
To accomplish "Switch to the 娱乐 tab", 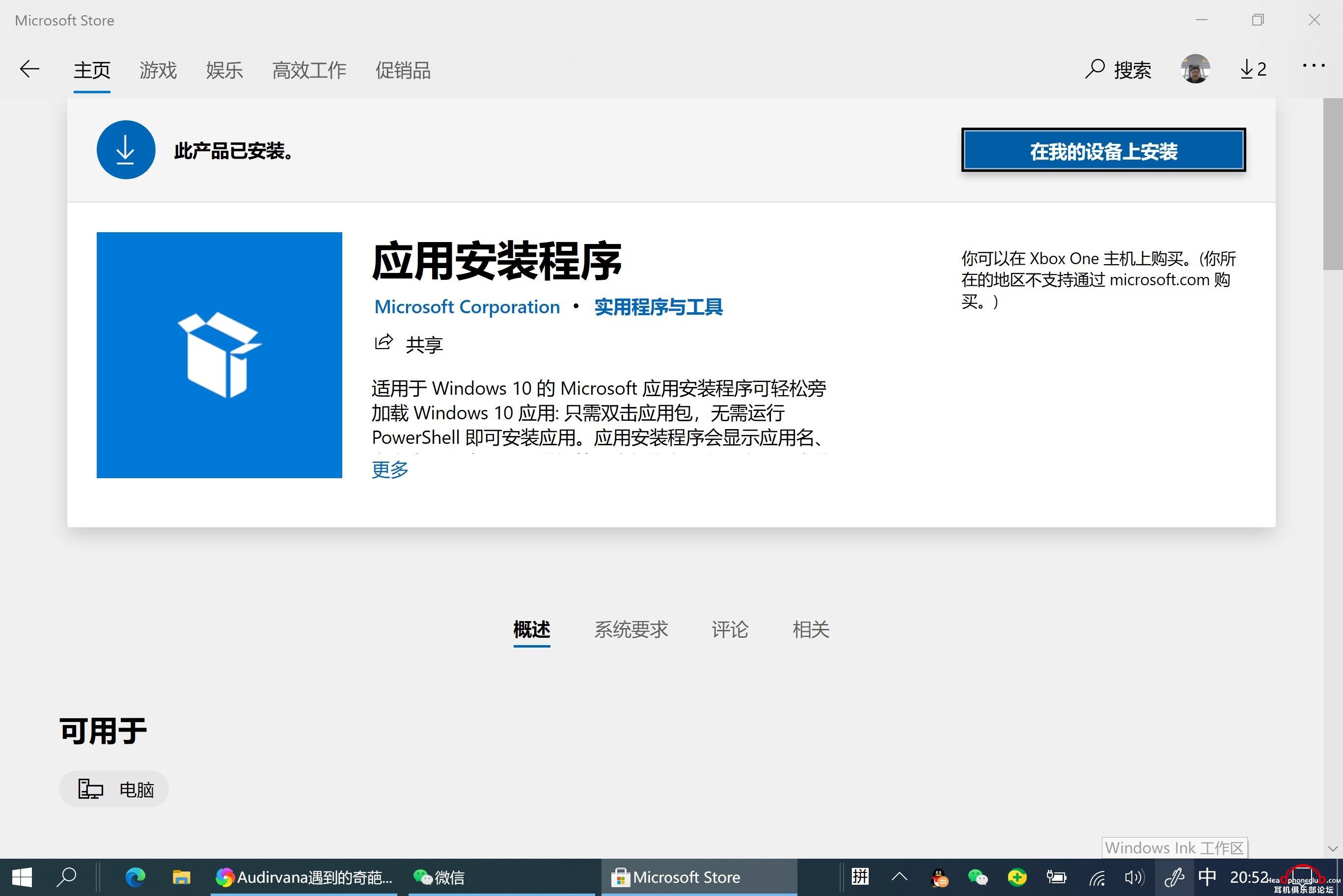I will point(224,70).
